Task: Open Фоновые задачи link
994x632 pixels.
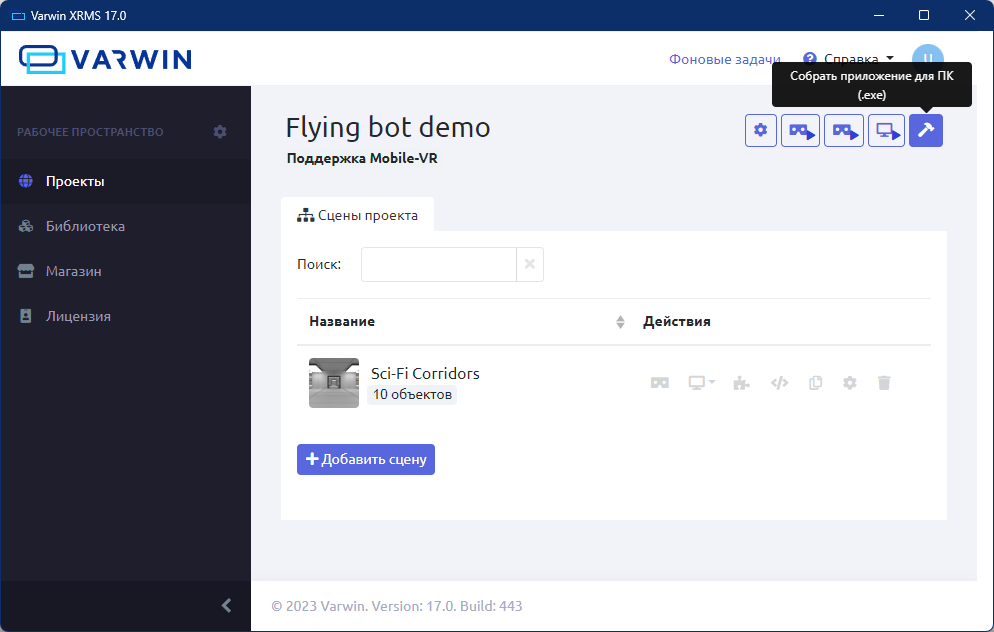Action: [725, 59]
